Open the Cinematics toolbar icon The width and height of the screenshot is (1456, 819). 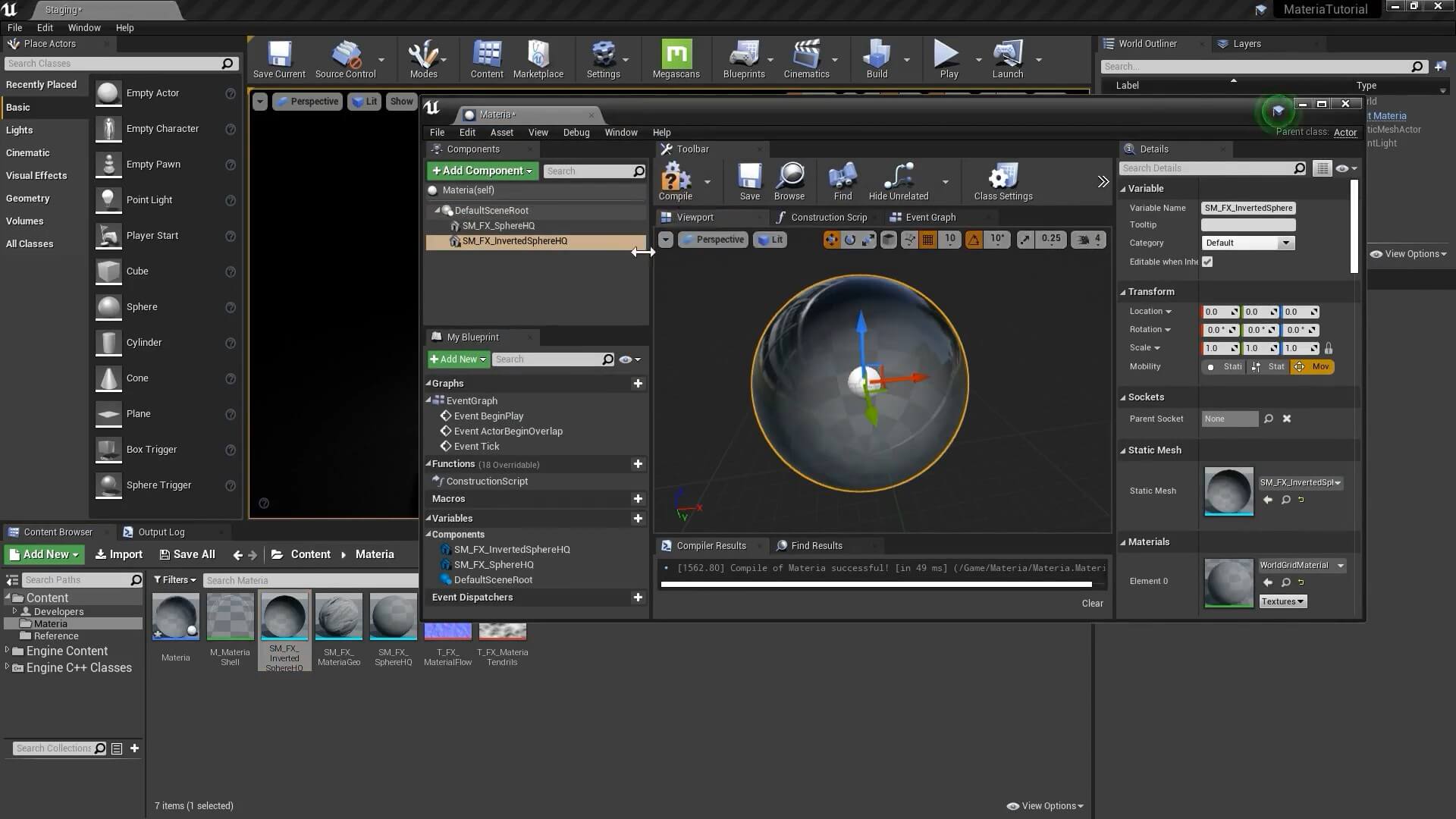tap(806, 59)
